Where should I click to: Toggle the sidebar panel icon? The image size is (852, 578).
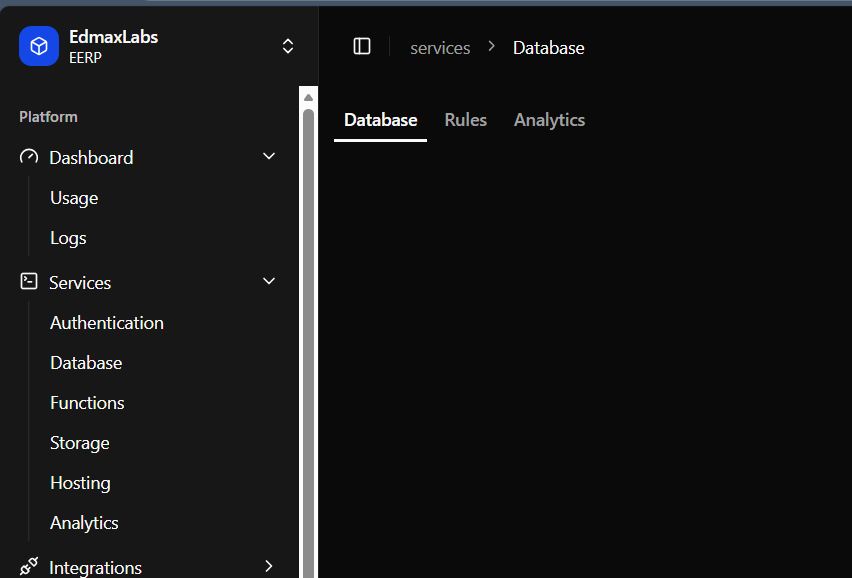[x=361, y=45]
